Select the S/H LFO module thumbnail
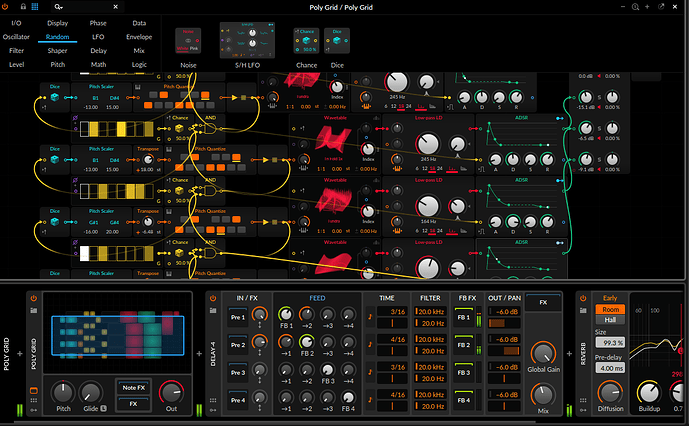 [x=247, y=40]
